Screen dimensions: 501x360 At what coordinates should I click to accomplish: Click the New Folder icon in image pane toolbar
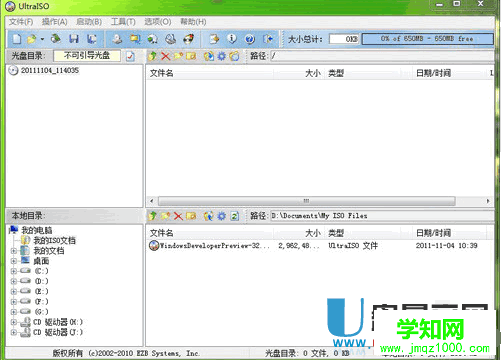pyautogui.click(x=178, y=56)
